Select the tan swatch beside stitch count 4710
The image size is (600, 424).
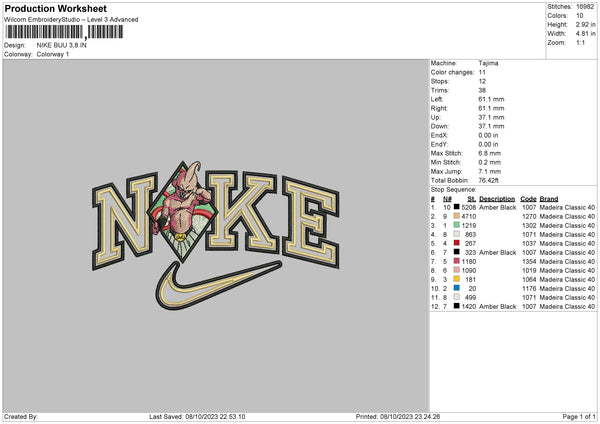457,216
